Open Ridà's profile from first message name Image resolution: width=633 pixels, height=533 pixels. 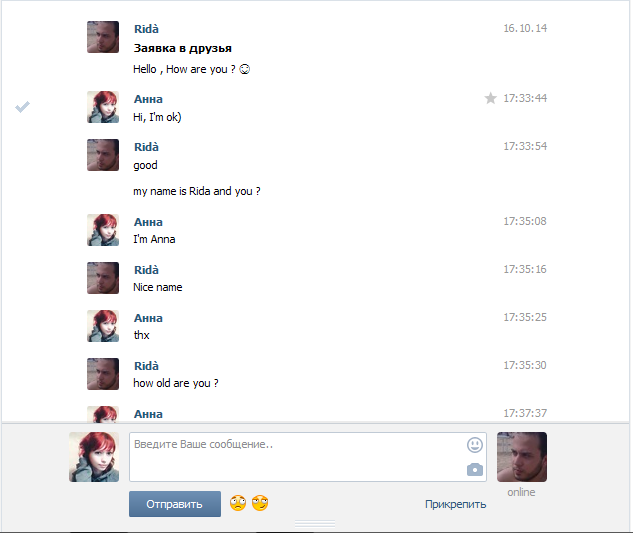point(146,29)
